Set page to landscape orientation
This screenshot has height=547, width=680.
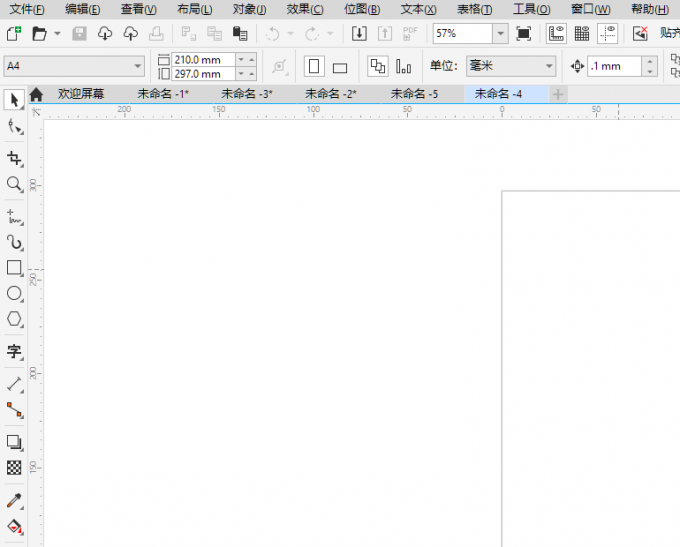[340, 68]
